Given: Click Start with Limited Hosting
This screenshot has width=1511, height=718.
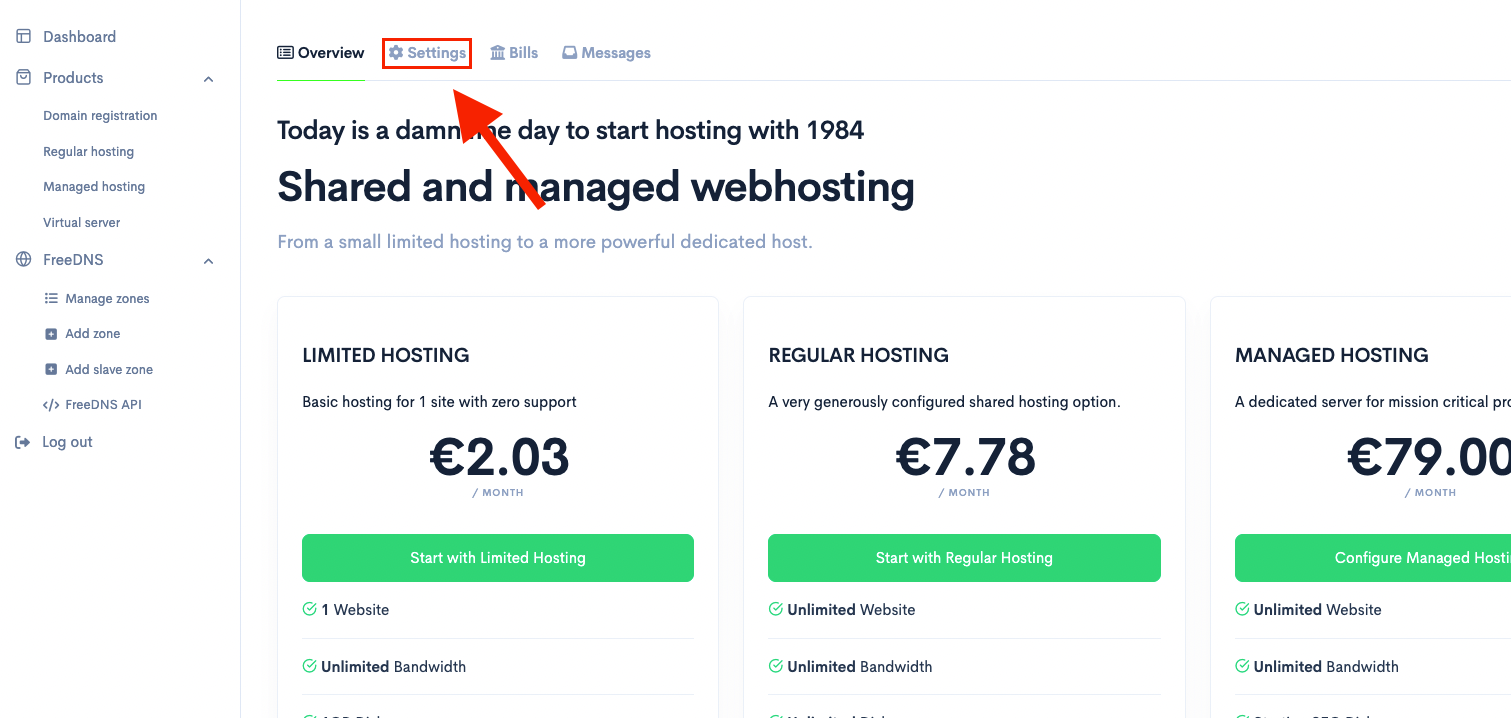Looking at the screenshot, I should pyautogui.click(x=497, y=558).
